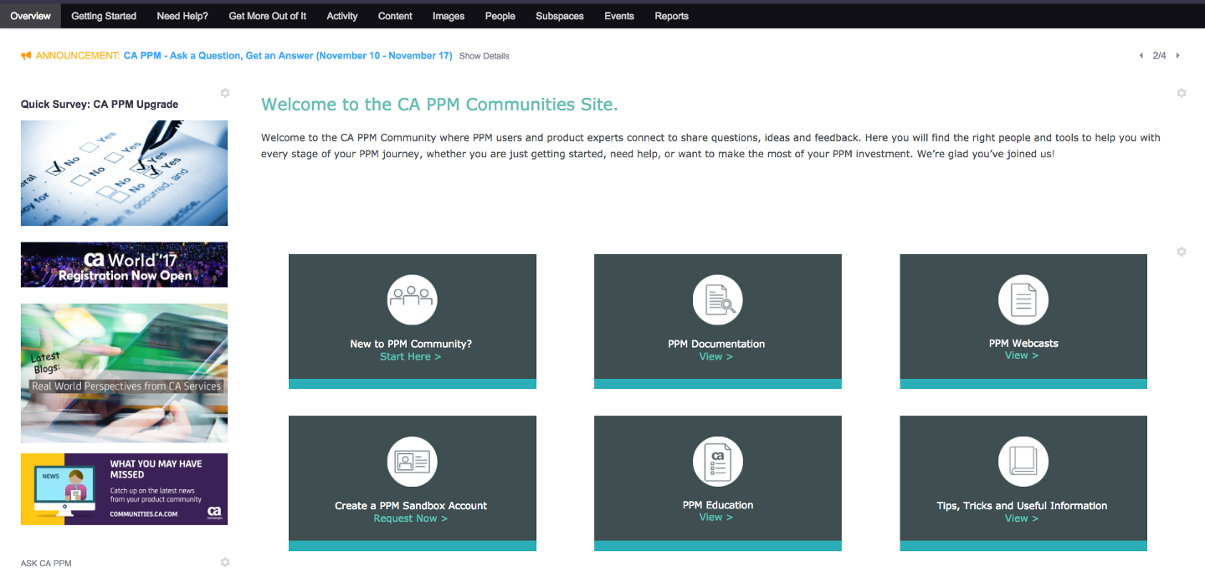
Task: Open the Events tab
Action: pyautogui.click(x=619, y=16)
